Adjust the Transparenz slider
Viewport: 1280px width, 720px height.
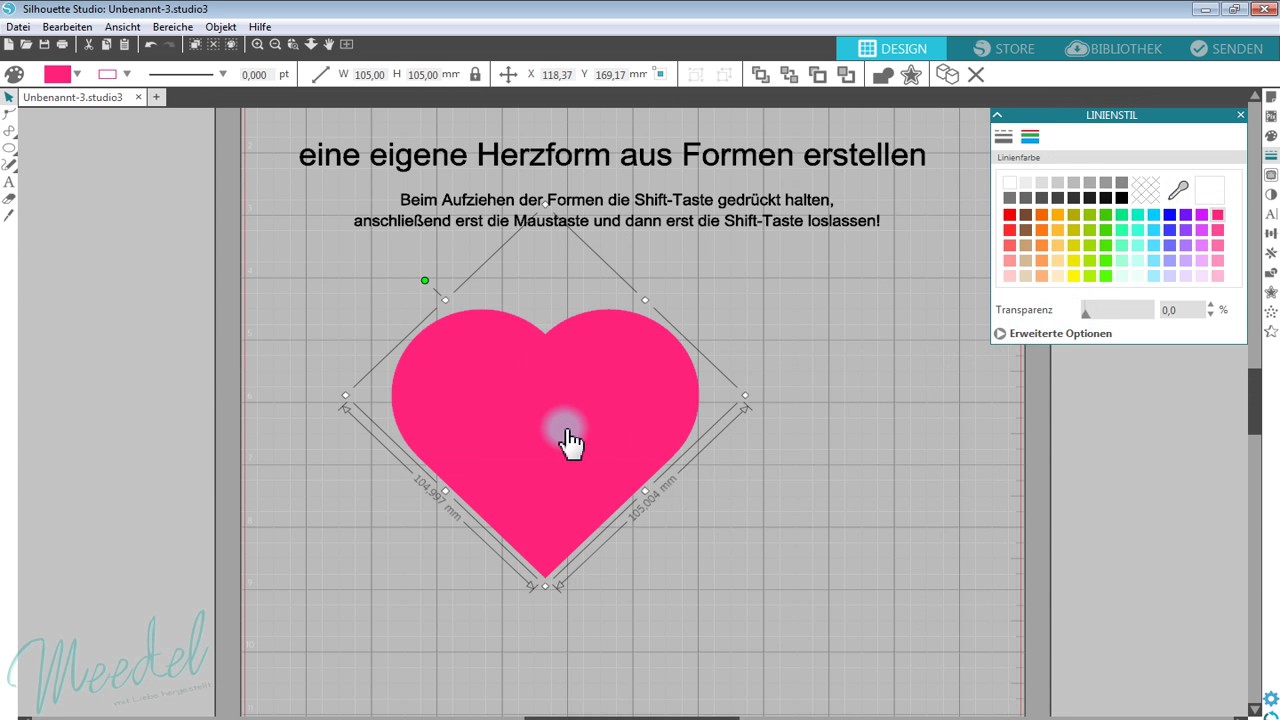1117,311
